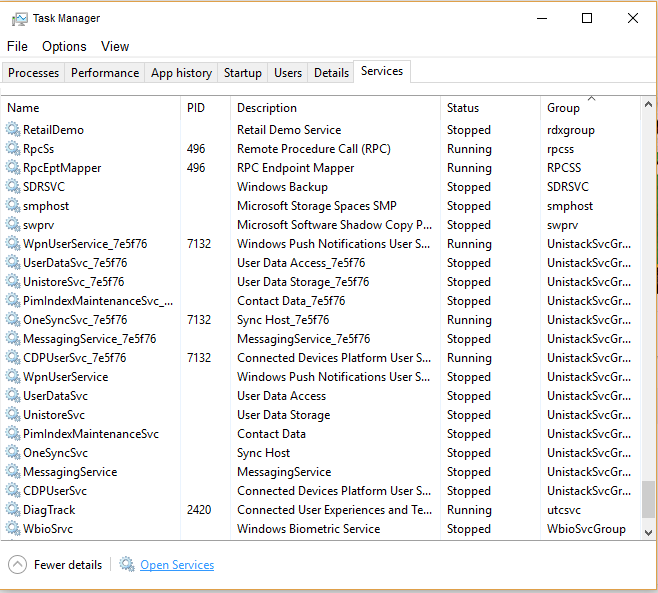658x593 pixels.
Task: Click the gear icon beside UserDataSvc_7e5f76
Action: click(13, 262)
